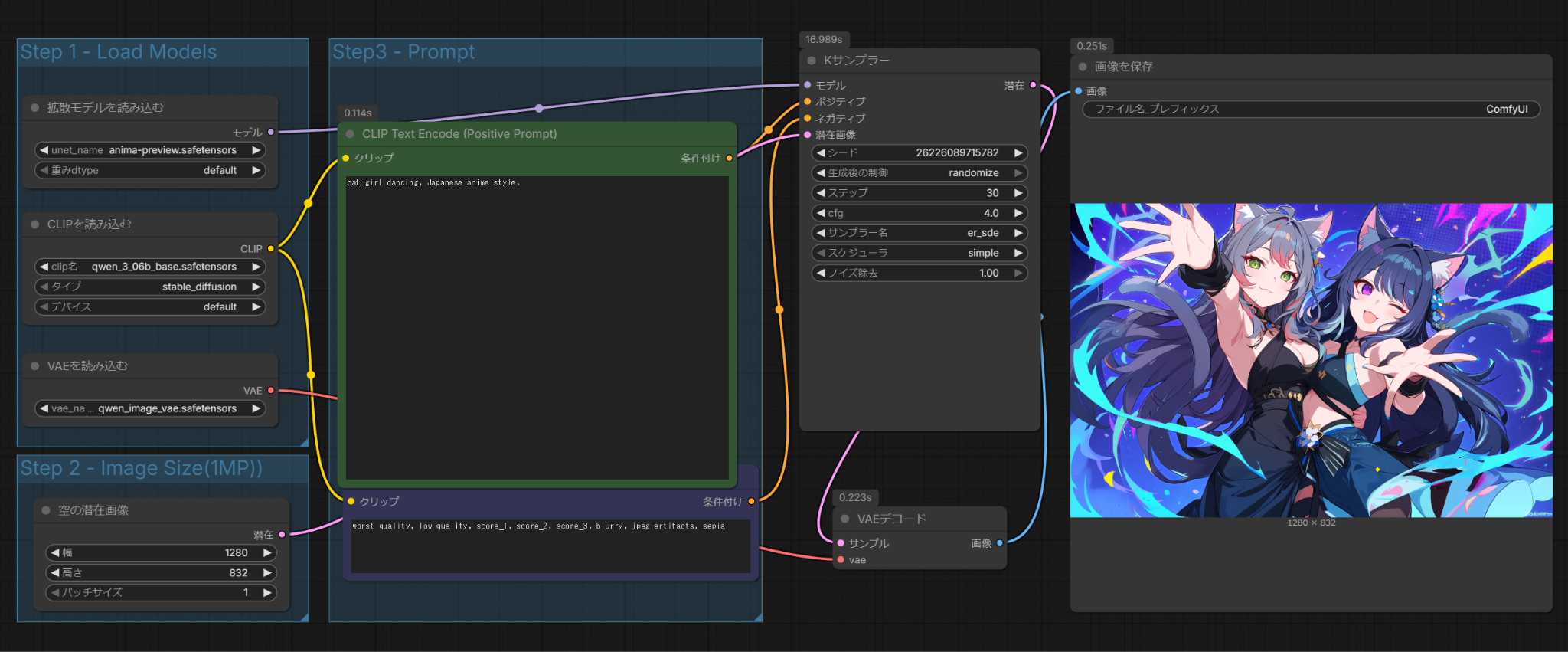Increase the ステップ value with right arrow
The height and width of the screenshot is (652, 1568).
coord(1018,193)
